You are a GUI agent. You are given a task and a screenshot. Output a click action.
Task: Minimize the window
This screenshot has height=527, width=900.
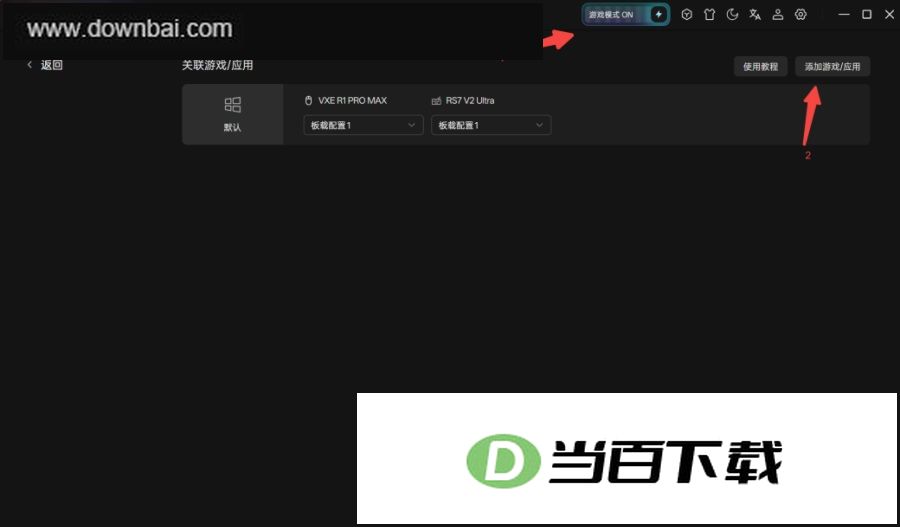(844, 15)
